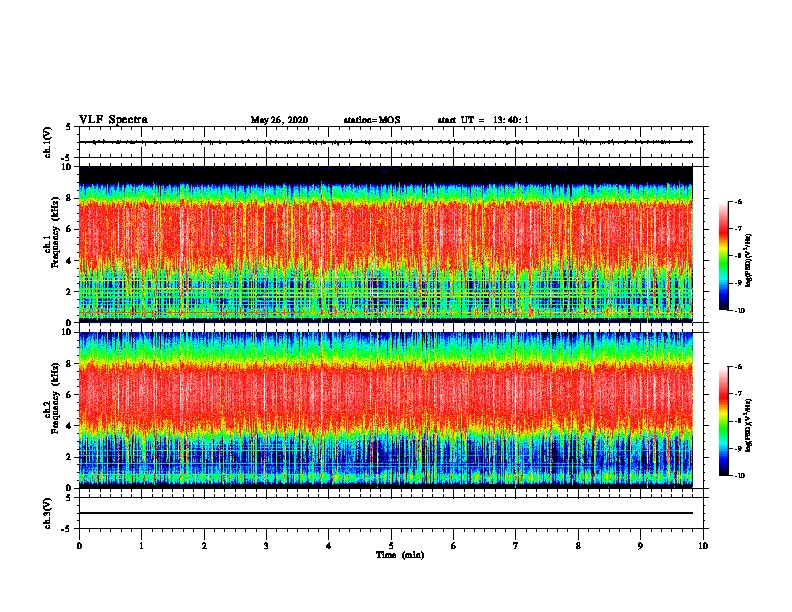Click time-axis tick label "3"
Screen dimensions: 792x612
pos(266,546)
